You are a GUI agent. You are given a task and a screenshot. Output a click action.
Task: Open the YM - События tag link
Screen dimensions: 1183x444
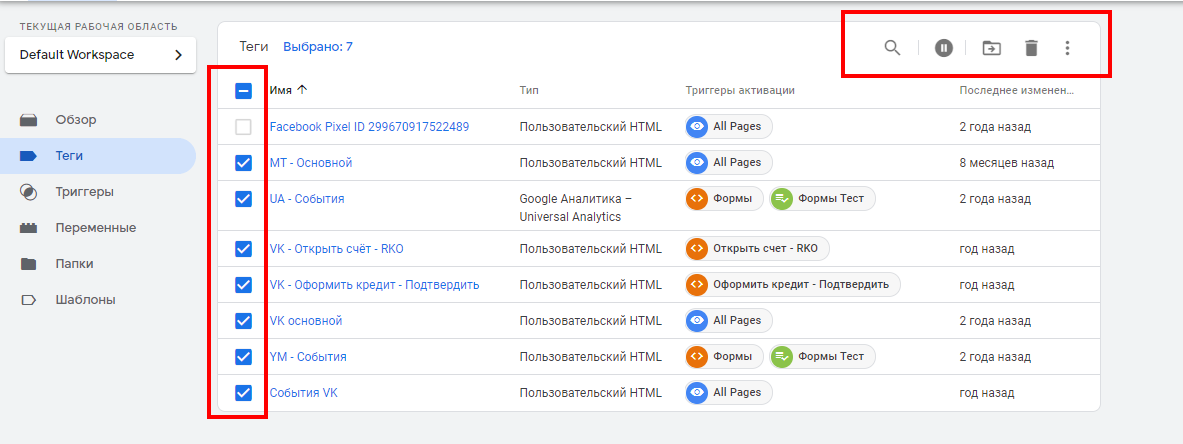point(308,357)
